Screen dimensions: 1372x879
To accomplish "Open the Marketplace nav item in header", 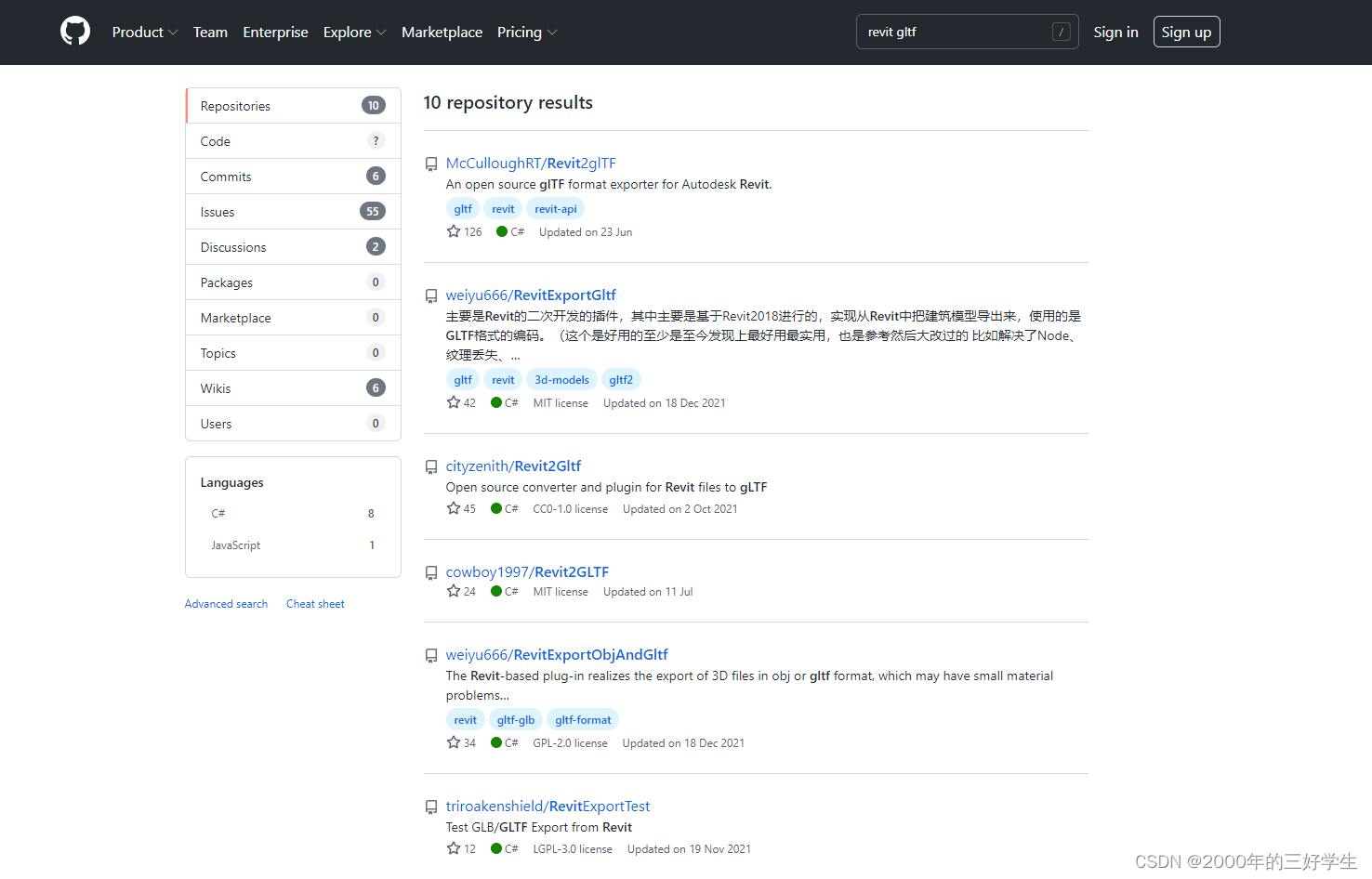I will [x=442, y=32].
